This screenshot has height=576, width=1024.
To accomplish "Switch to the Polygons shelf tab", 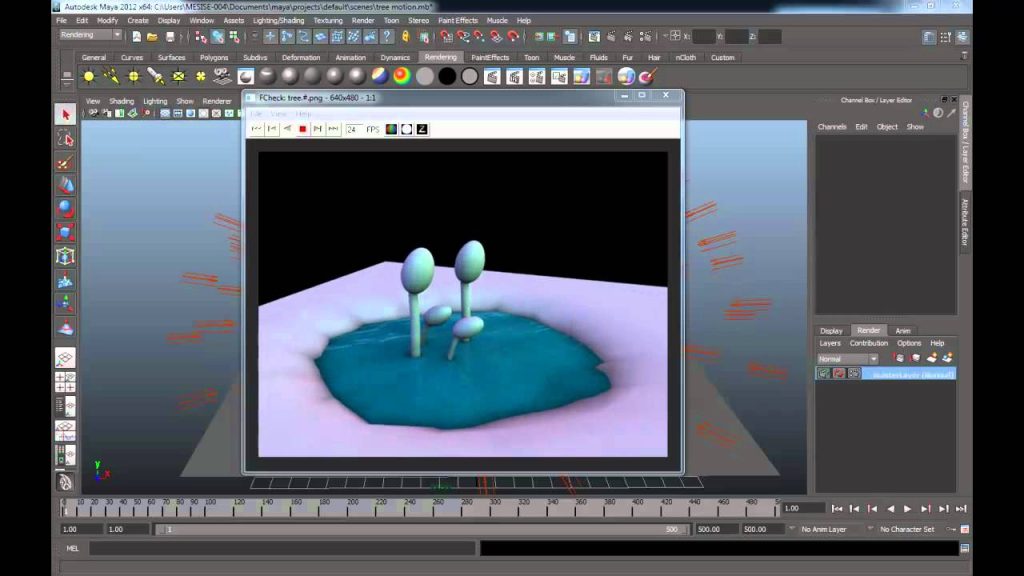I will coord(214,57).
